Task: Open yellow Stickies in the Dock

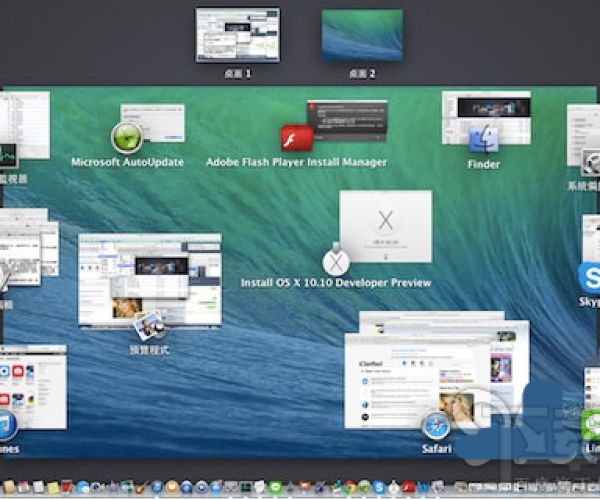Action: point(52,487)
